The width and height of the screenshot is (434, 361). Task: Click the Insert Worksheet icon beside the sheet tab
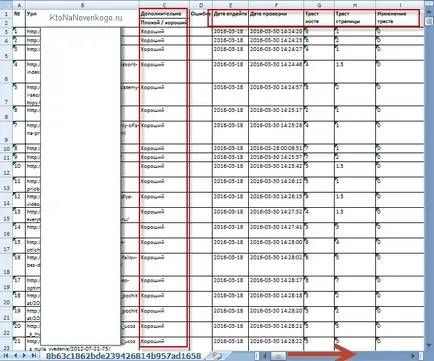click(x=217, y=356)
